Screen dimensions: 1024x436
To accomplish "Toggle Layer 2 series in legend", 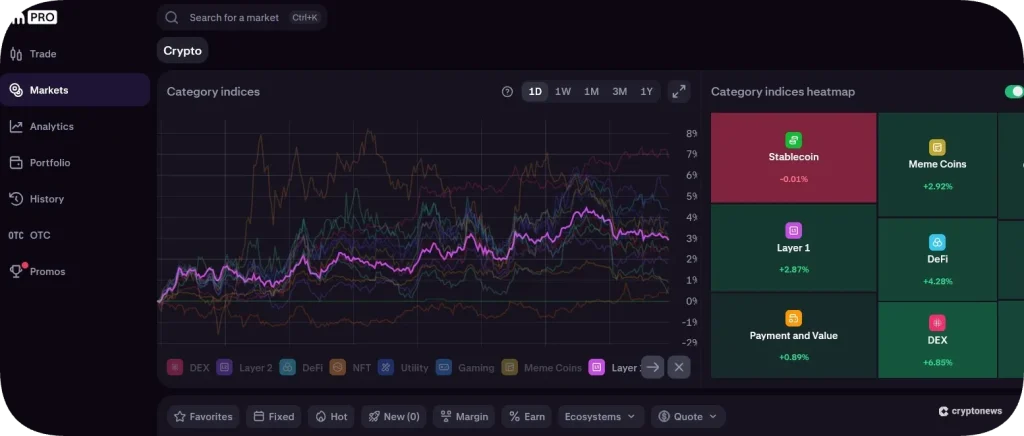I will click(x=244, y=367).
